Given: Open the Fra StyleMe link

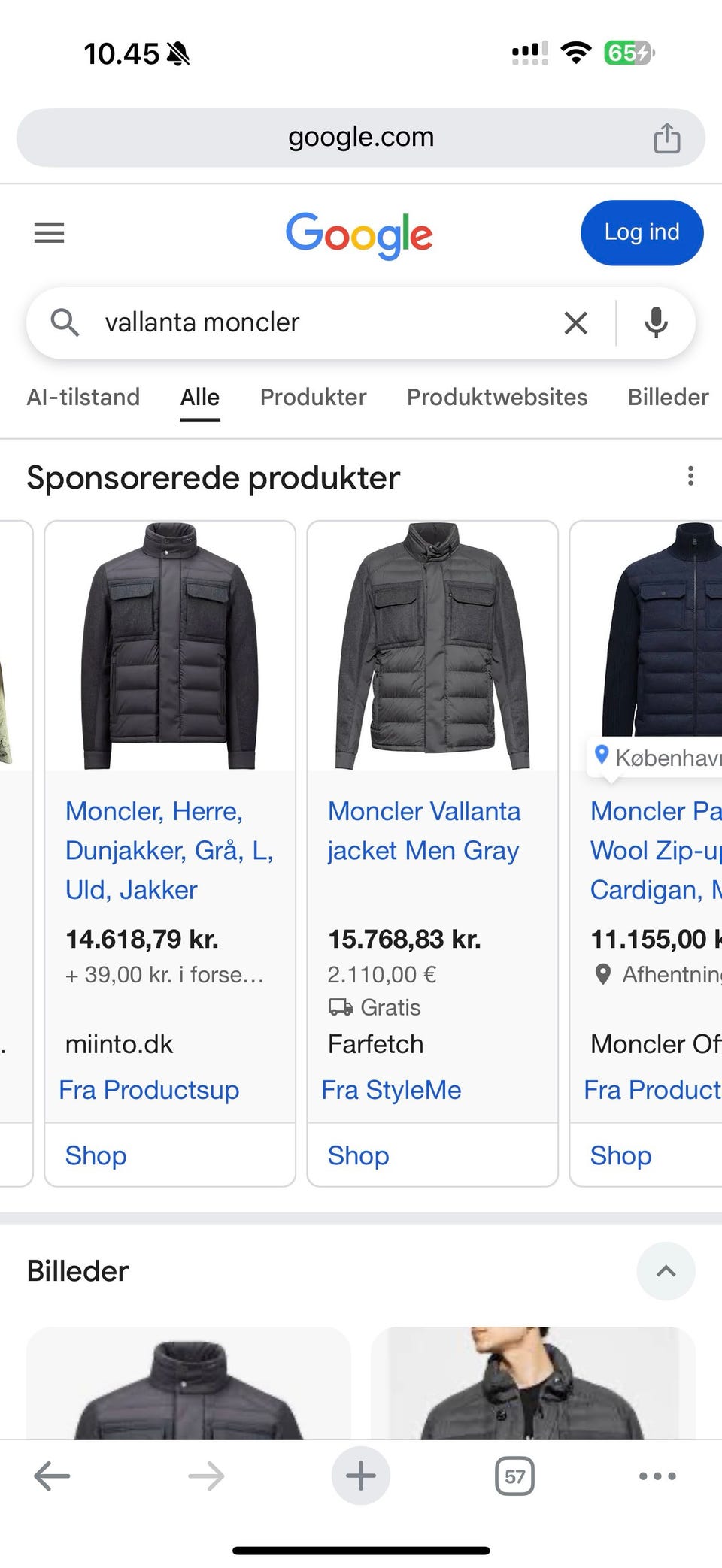Looking at the screenshot, I should point(391,1090).
